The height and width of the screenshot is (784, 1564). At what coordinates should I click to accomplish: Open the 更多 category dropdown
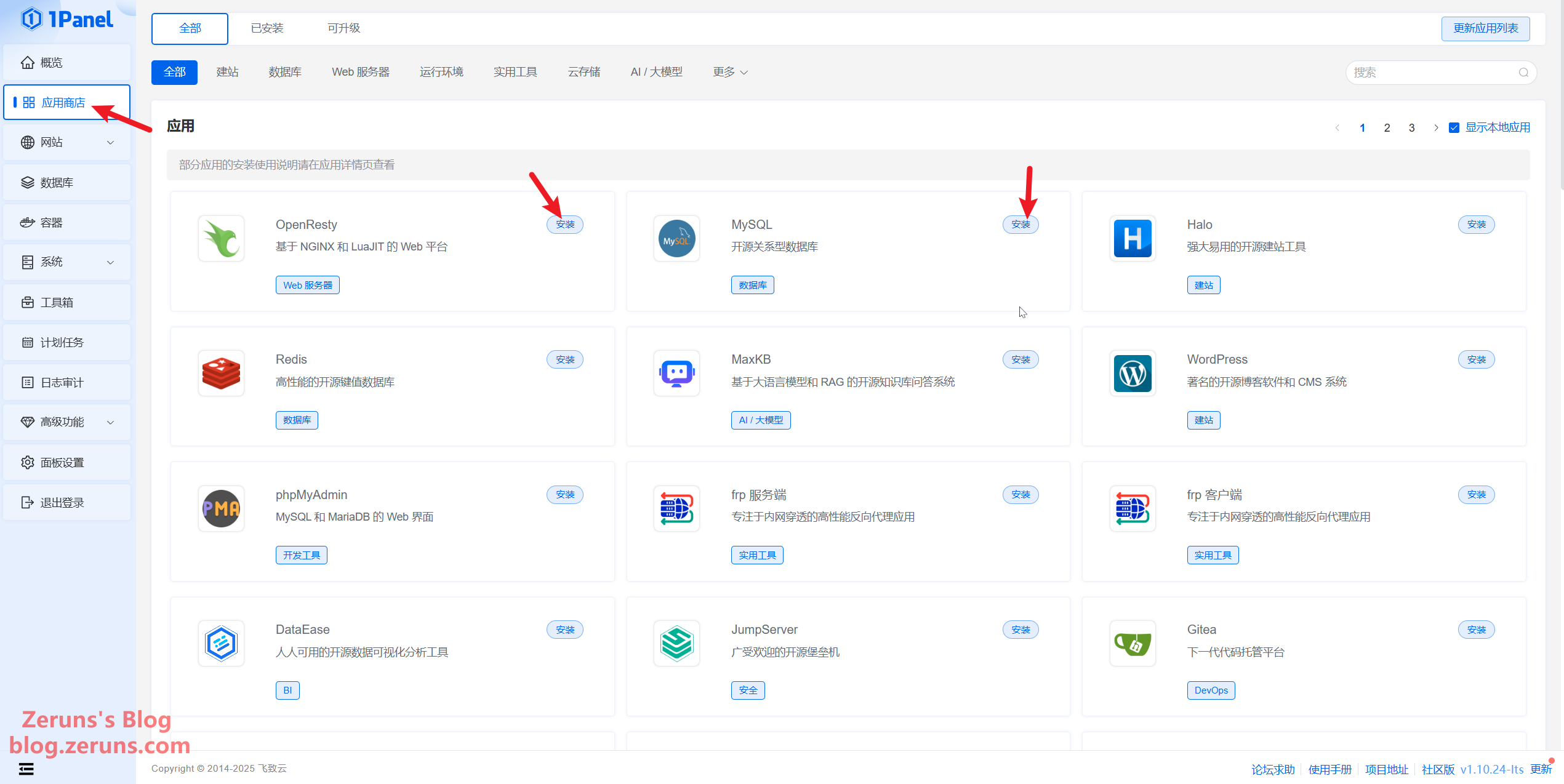[x=730, y=73]
